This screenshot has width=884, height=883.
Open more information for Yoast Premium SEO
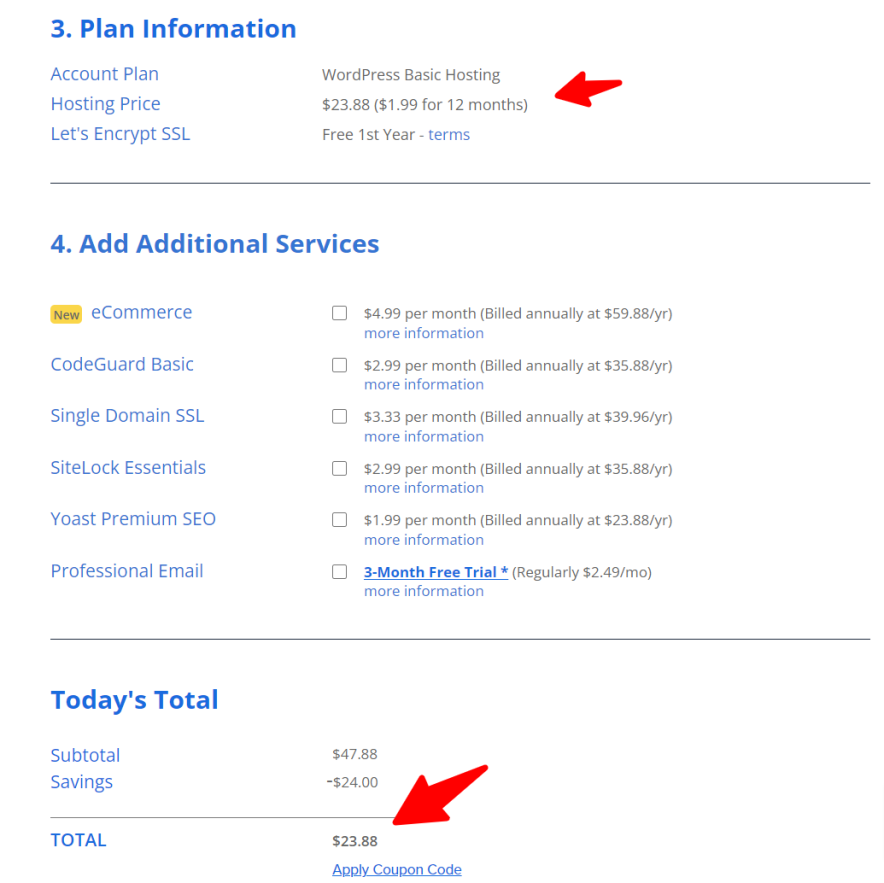(x=423, y=540)
